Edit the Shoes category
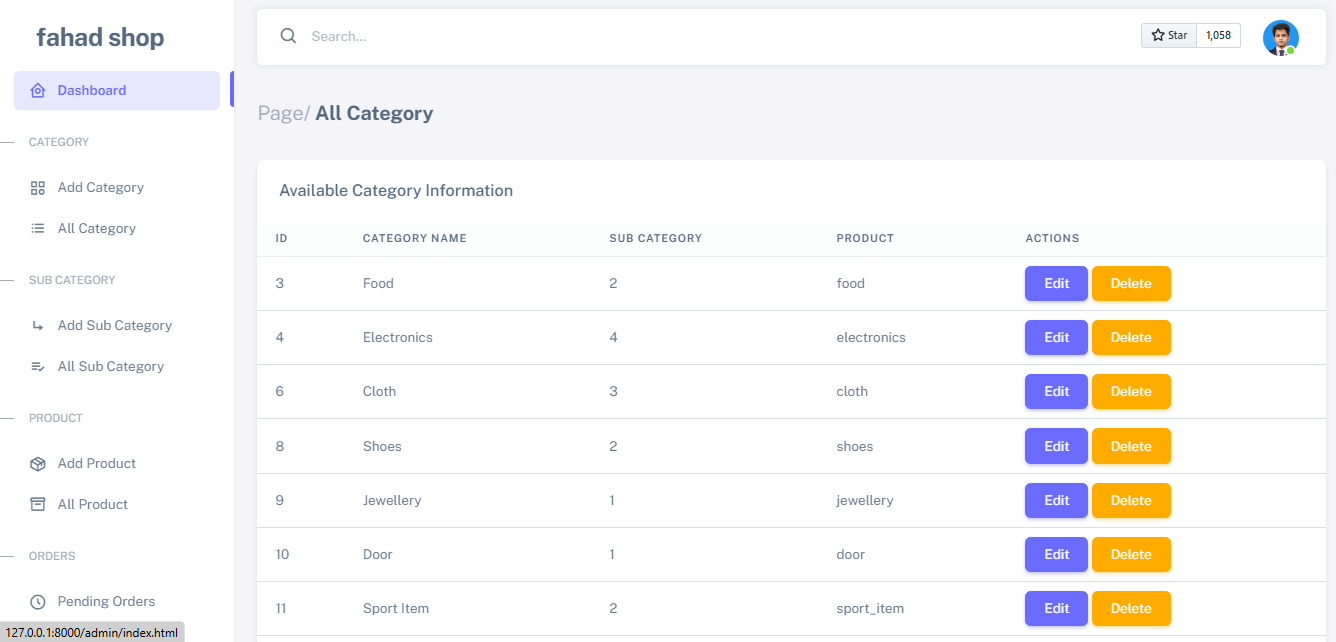 pos(1056,446)
